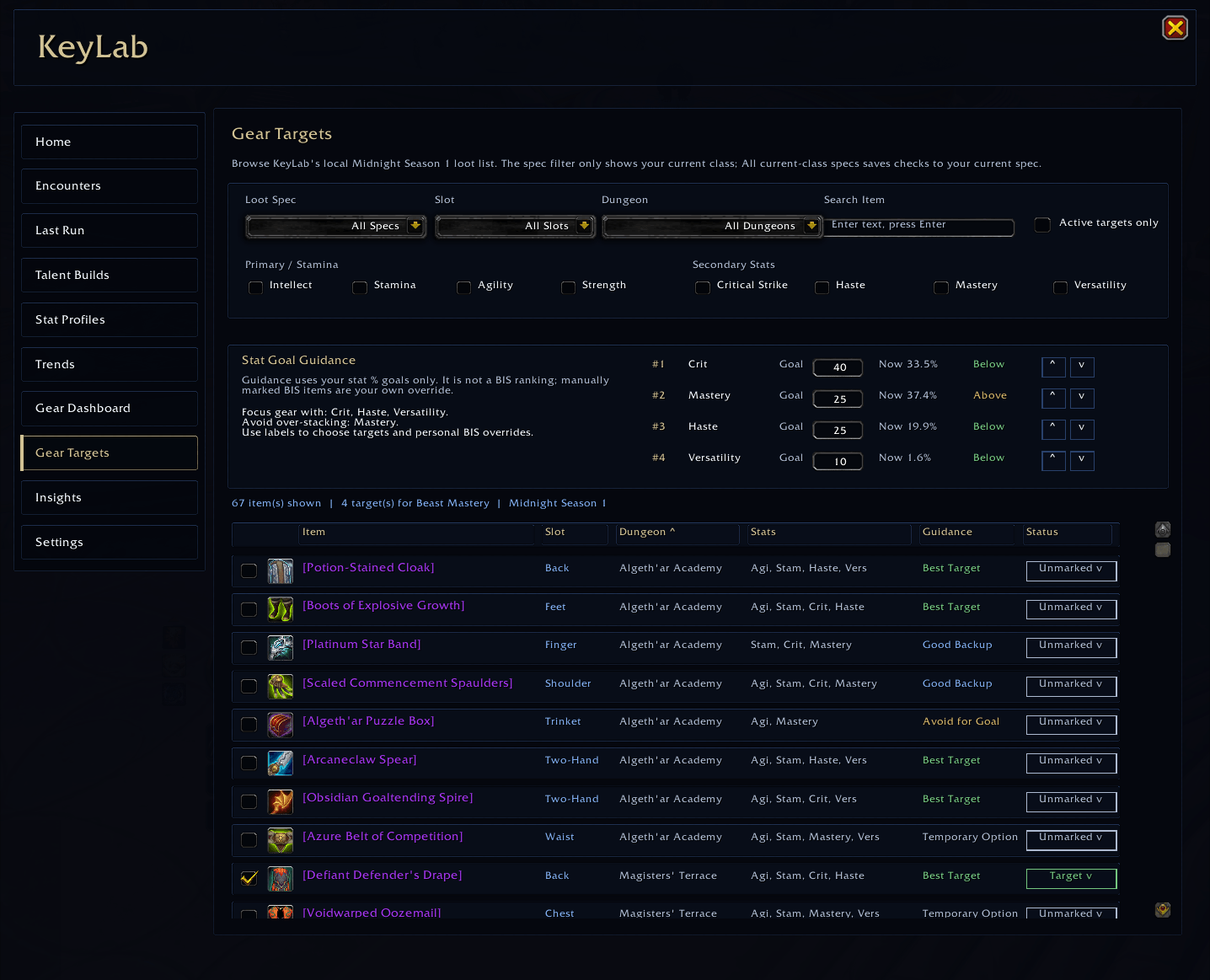Click the Platinum Star Band ring icon
1210x980 pixels.
280,647
